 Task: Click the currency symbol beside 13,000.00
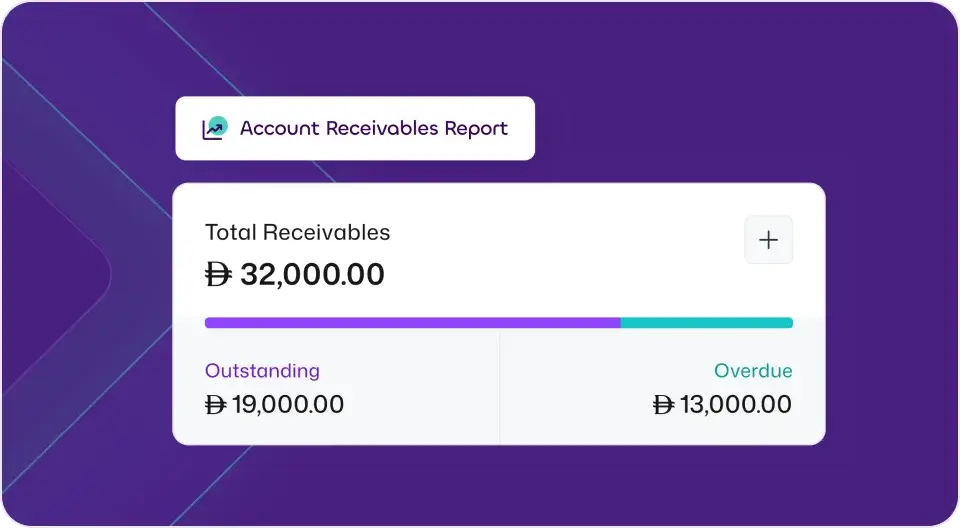click(663, 405)
